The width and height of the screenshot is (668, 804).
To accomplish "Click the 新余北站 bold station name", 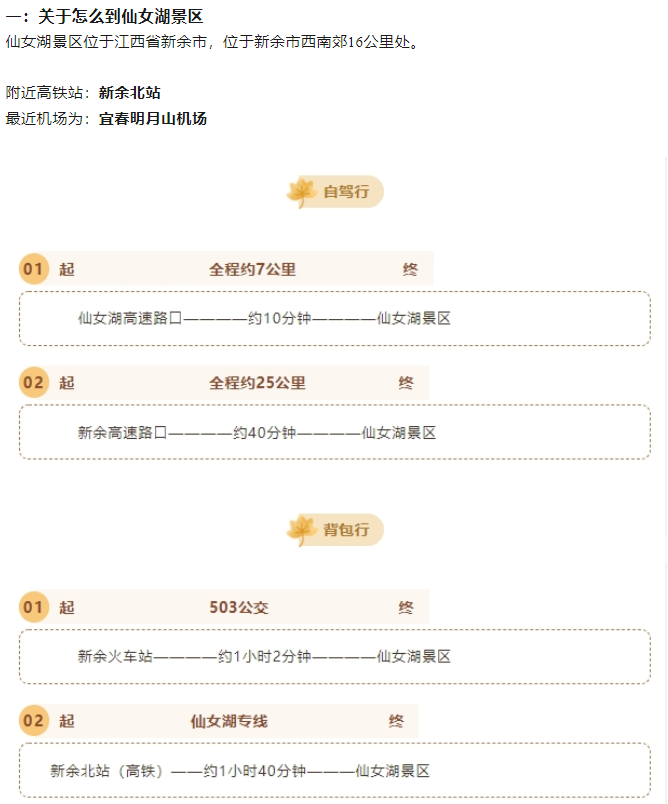I will click(130, 93).
